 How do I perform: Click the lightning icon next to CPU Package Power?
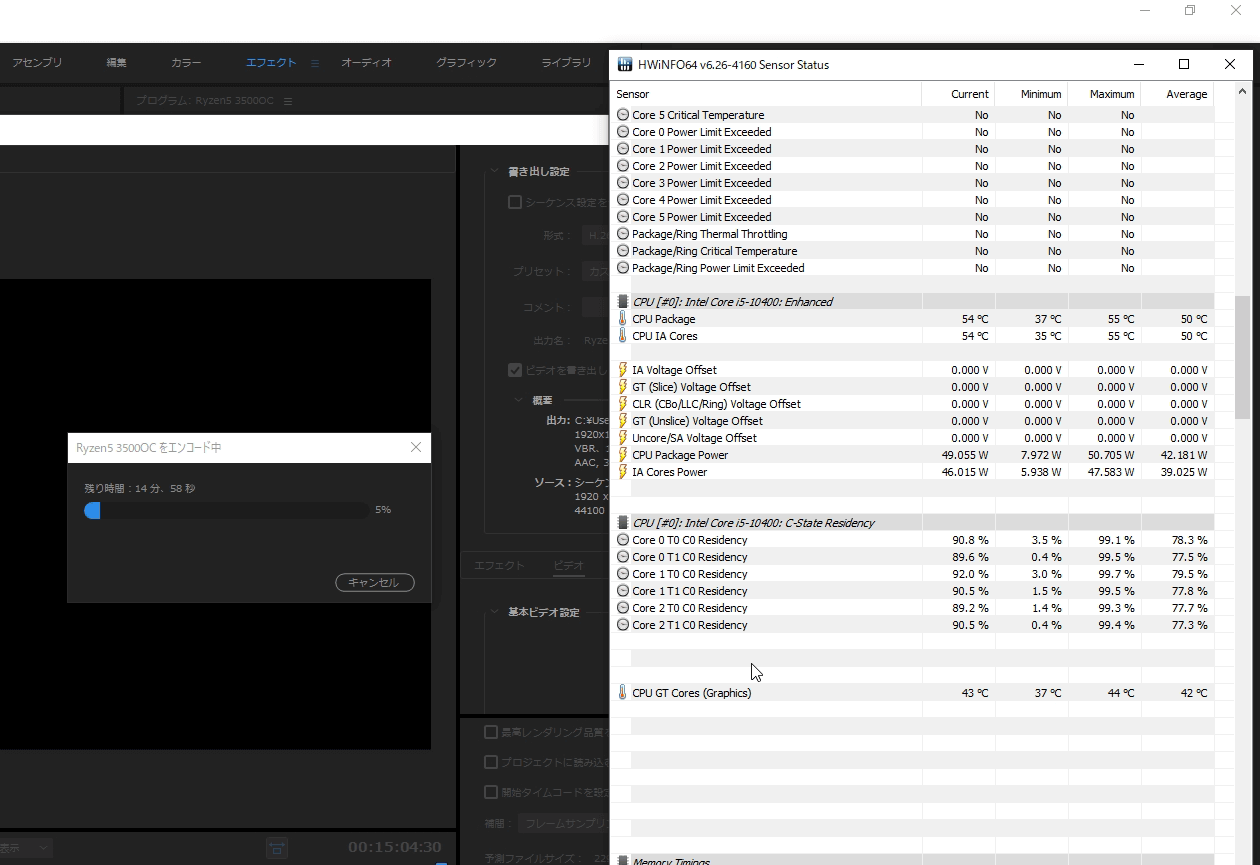[623, 455]
